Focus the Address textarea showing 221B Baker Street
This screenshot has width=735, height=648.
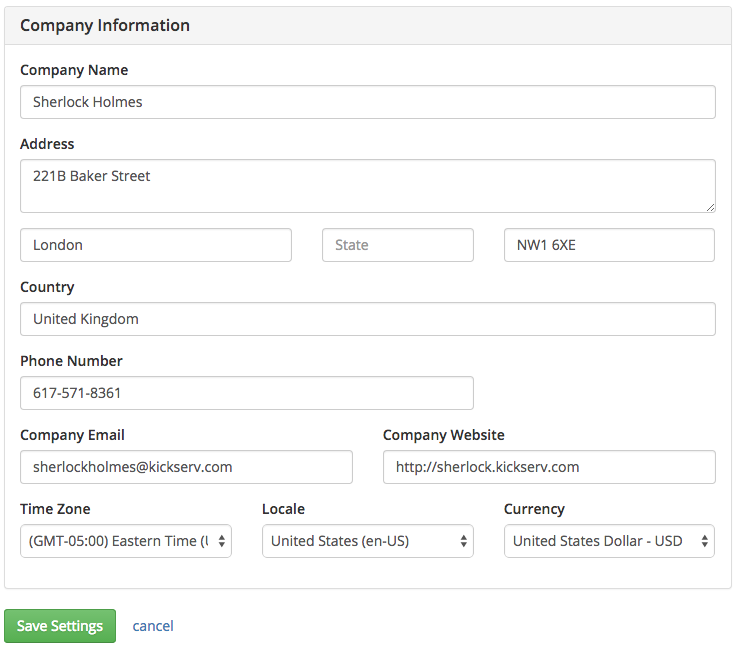point(368,186)
